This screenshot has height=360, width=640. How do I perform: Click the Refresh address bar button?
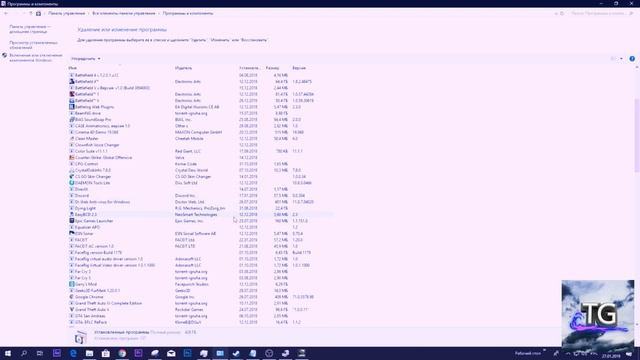click(x=562, y=13)
